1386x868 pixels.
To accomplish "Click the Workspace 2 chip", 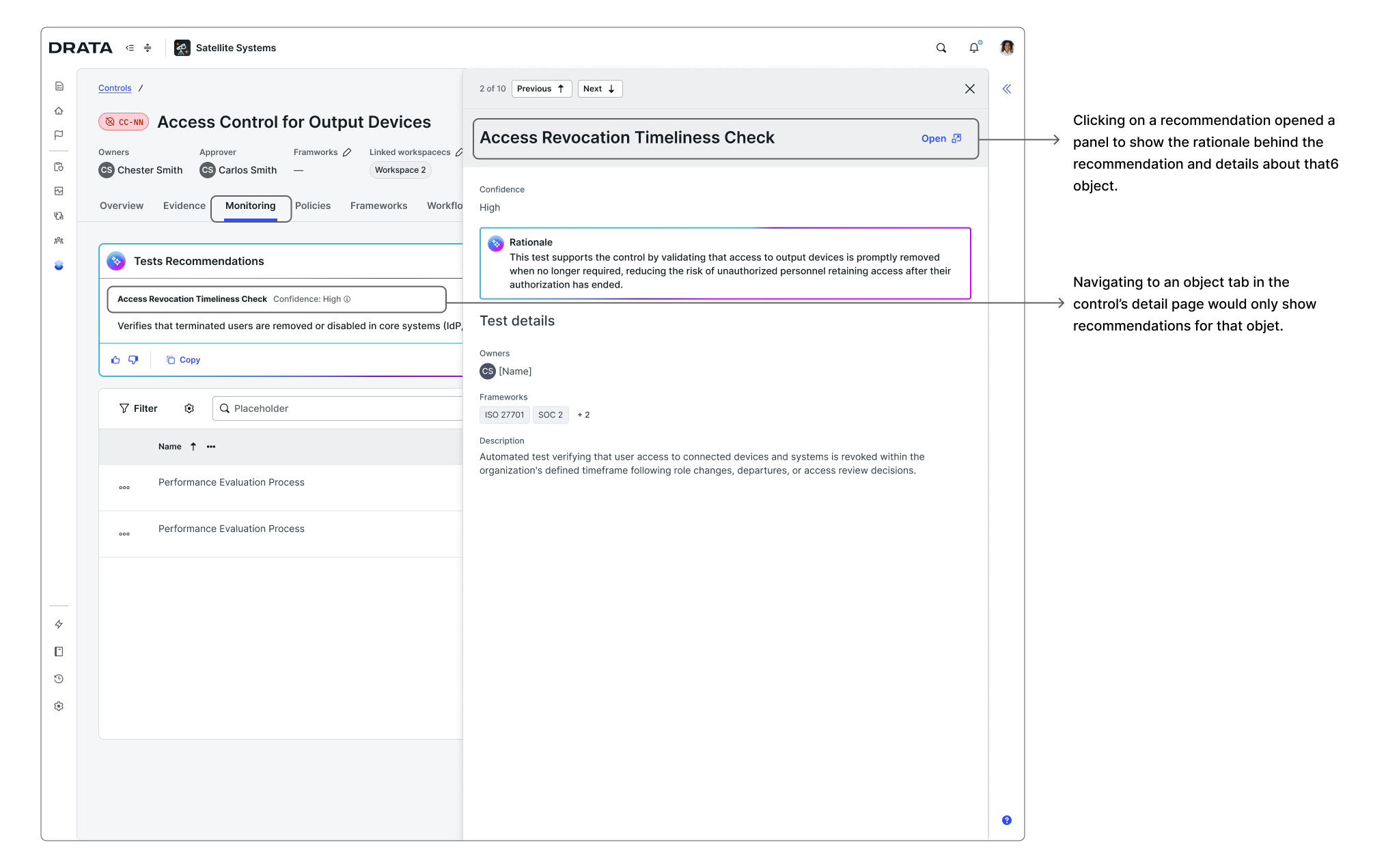I will [x=400, y=170].
